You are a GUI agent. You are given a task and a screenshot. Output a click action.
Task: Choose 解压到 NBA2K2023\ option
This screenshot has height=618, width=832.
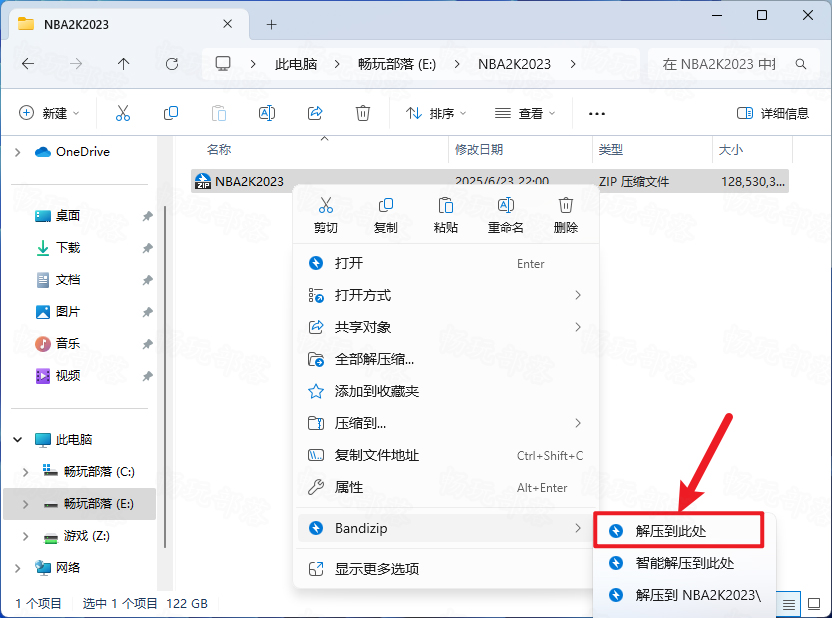click(x=684, y=595)
